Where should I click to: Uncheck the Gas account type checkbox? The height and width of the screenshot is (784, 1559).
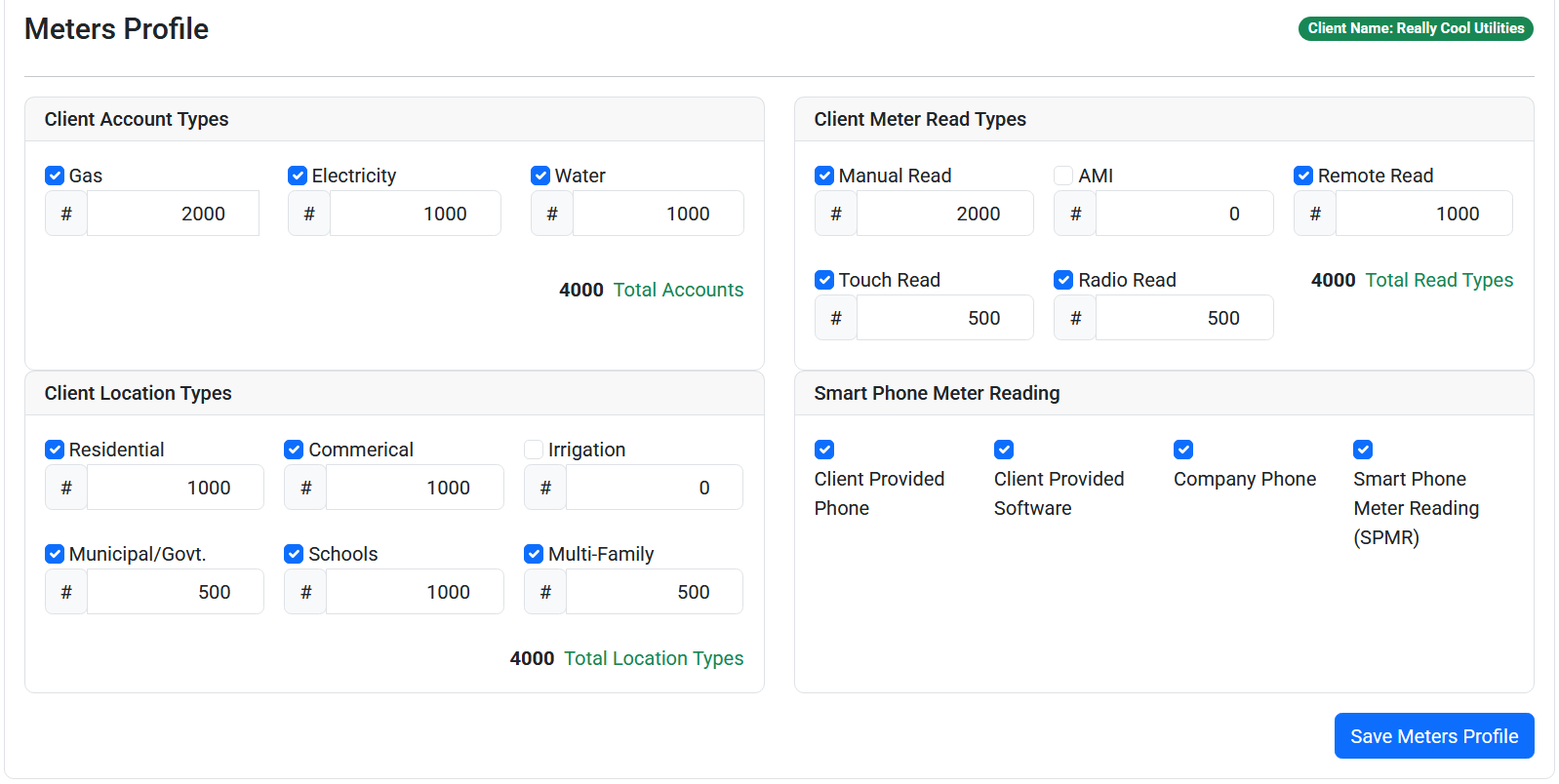click(55, 176)
